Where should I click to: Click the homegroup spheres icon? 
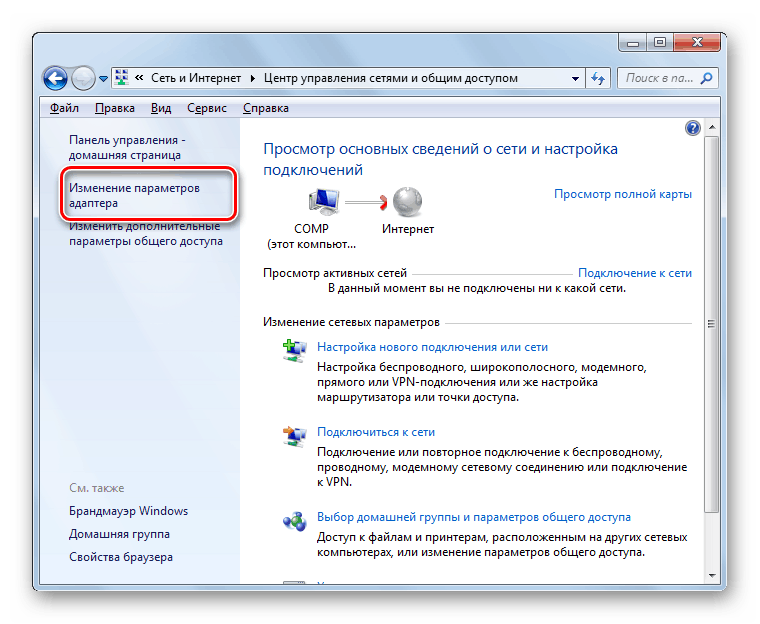point(294,521)
